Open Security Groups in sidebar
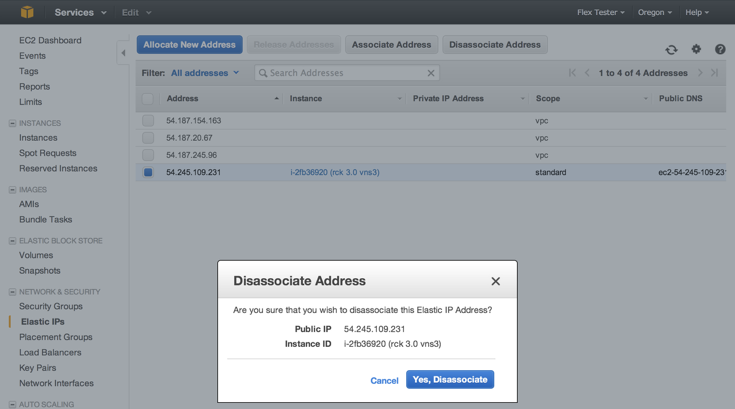This screenshot has width=735, height=409. click(x=51, y=306)
